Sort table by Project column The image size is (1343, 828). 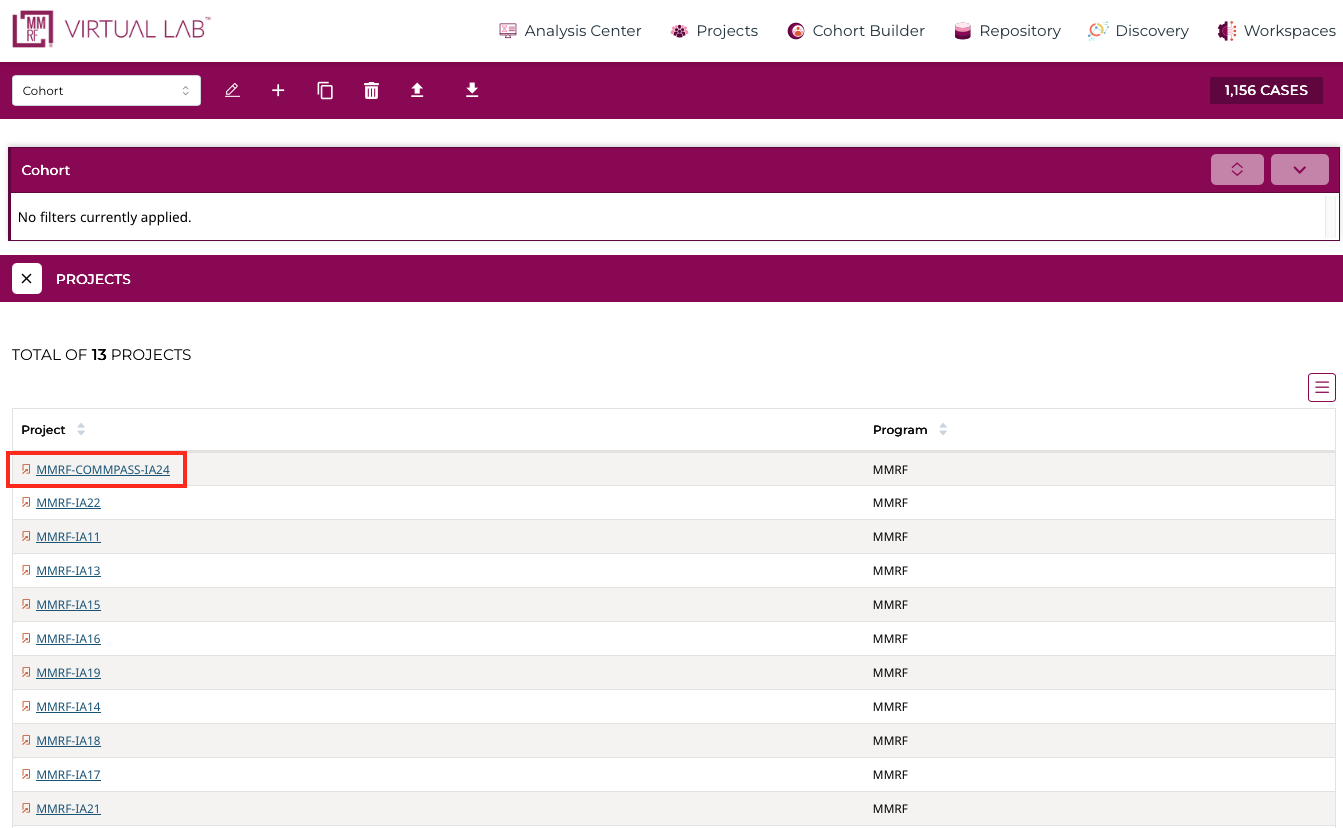pos(81,430)
